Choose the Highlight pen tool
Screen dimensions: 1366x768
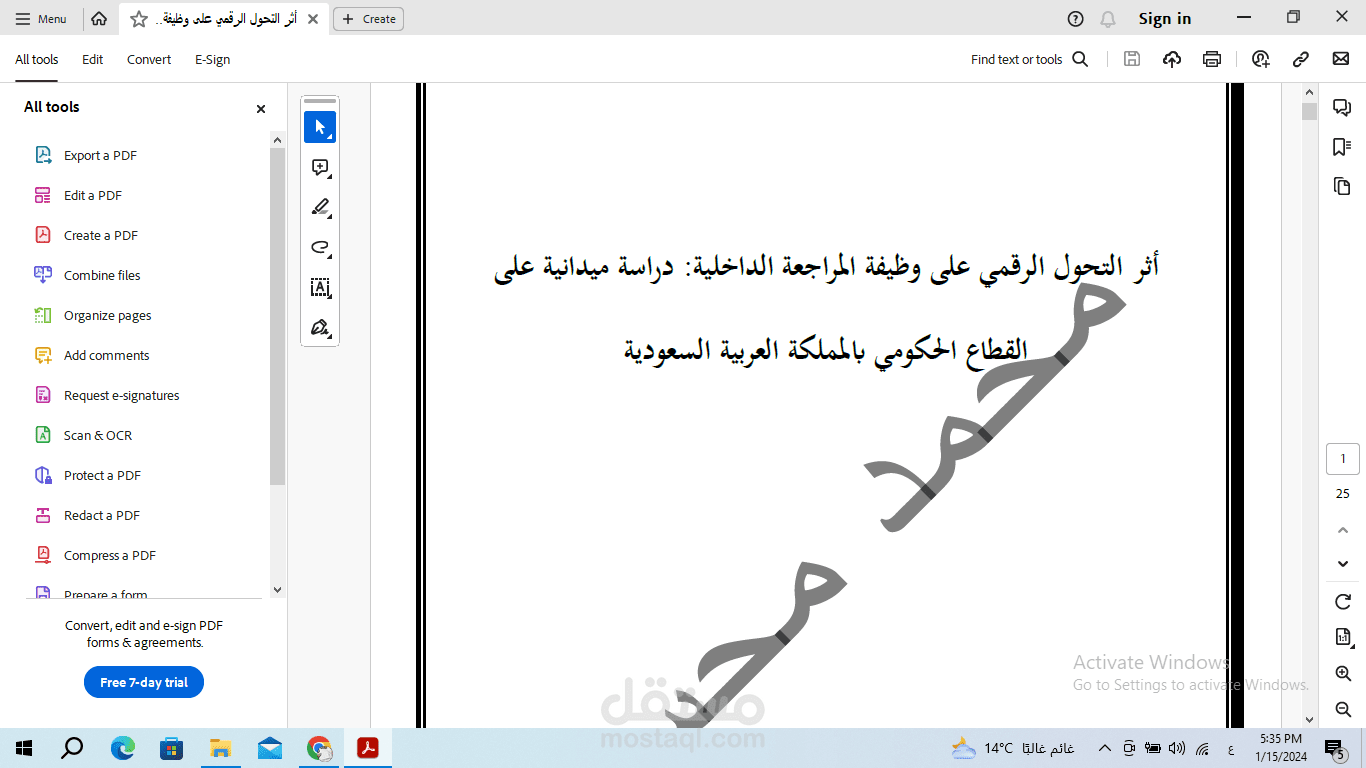point(320,207)
